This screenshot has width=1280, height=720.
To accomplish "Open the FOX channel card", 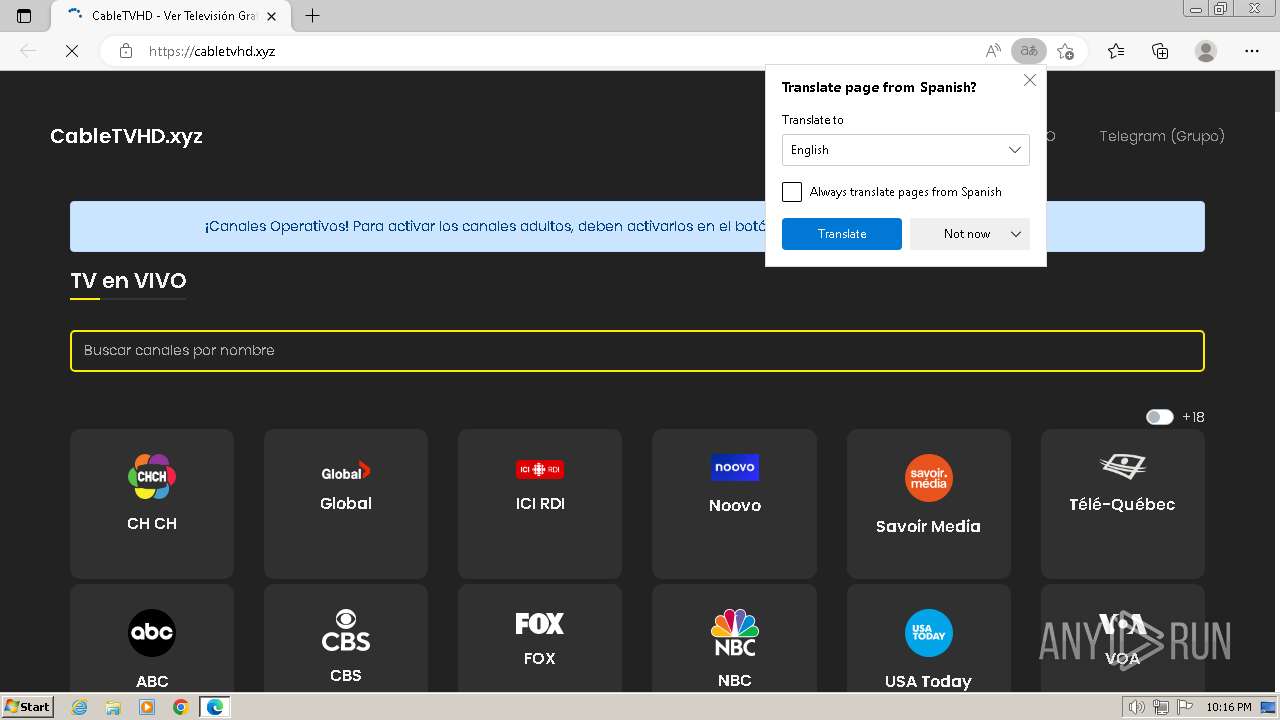I will (540, 639).
